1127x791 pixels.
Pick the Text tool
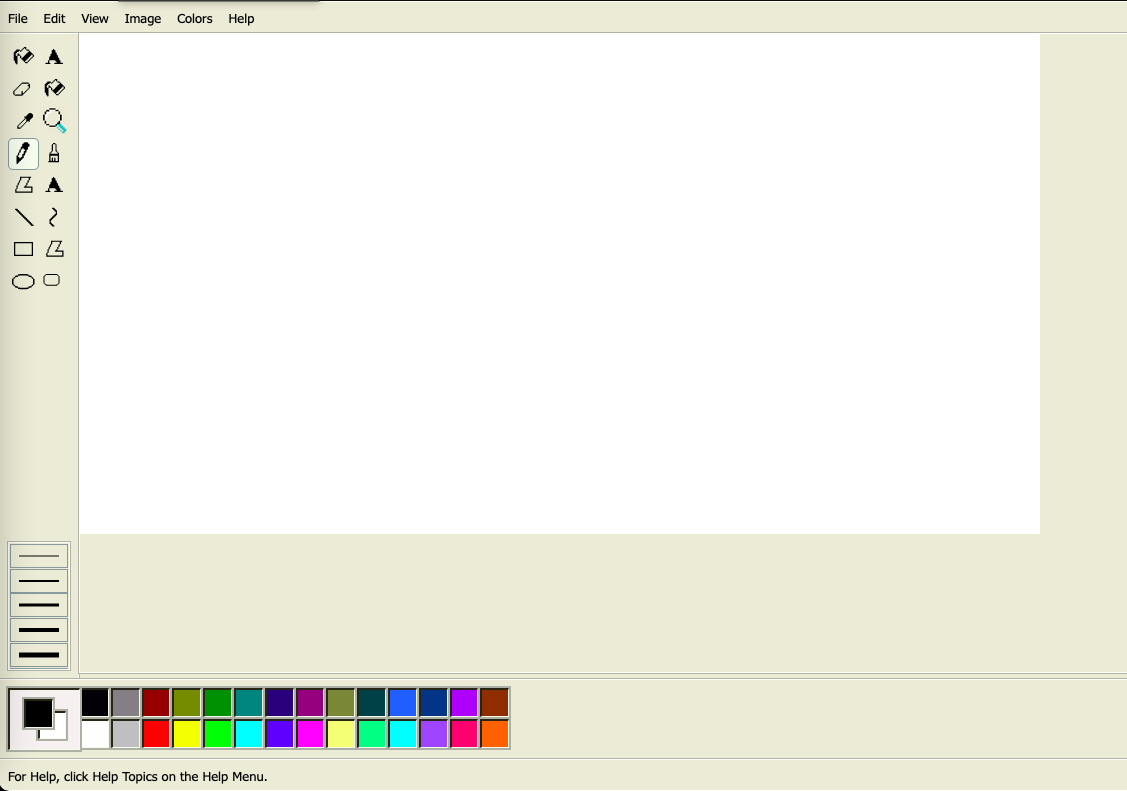coord(54,185)
